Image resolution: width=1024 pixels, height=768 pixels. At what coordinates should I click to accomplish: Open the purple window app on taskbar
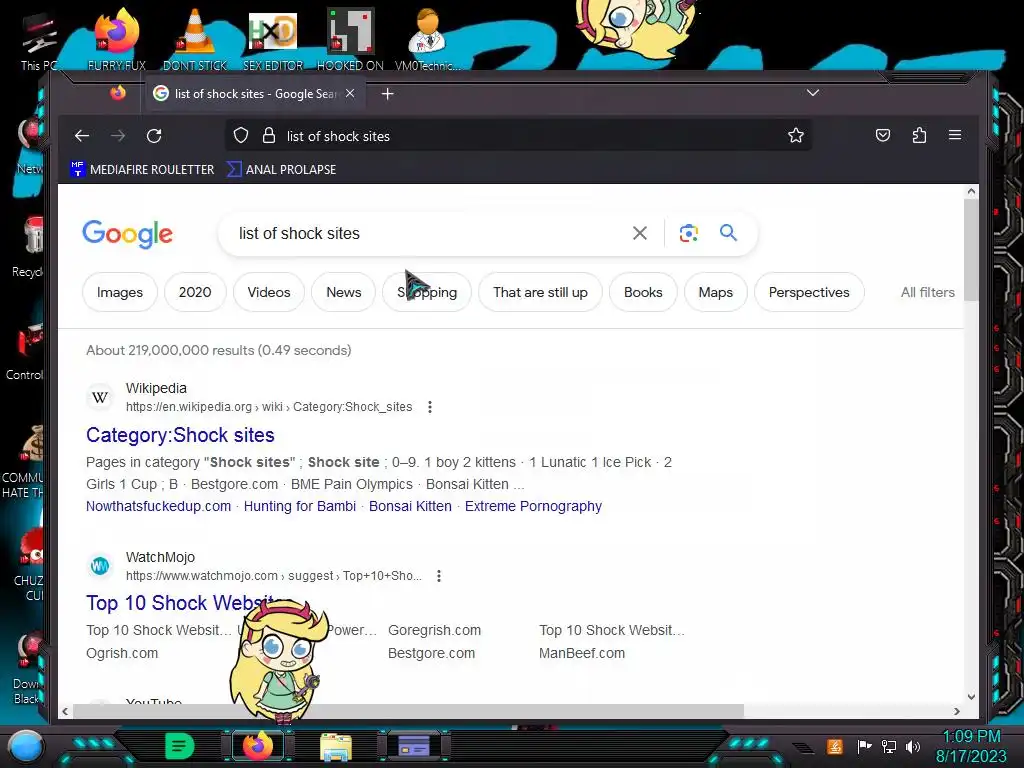(x=414, y=746)
